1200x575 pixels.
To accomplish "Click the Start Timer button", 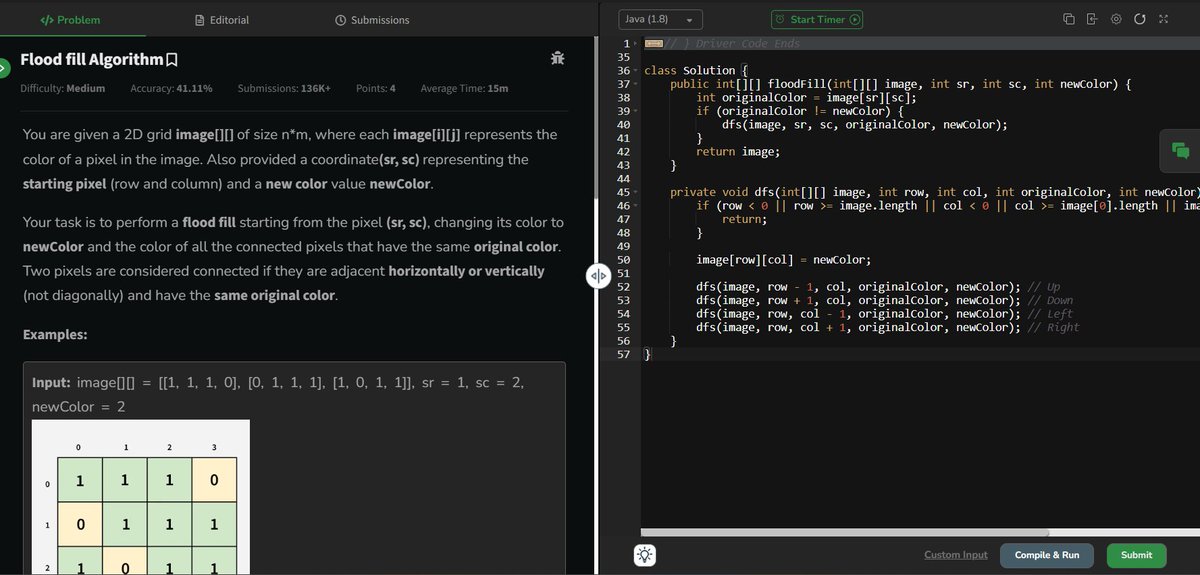I will coord(817,19).
